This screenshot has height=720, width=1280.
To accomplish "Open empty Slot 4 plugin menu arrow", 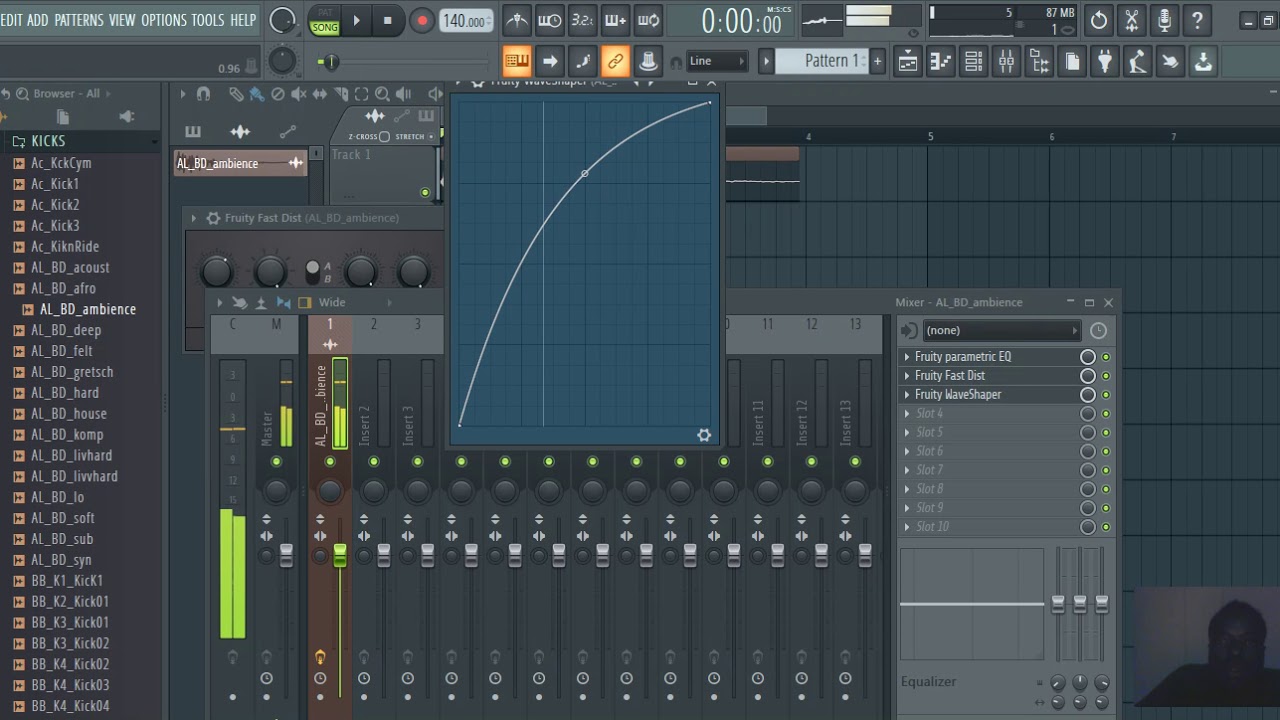I will 907,414.
